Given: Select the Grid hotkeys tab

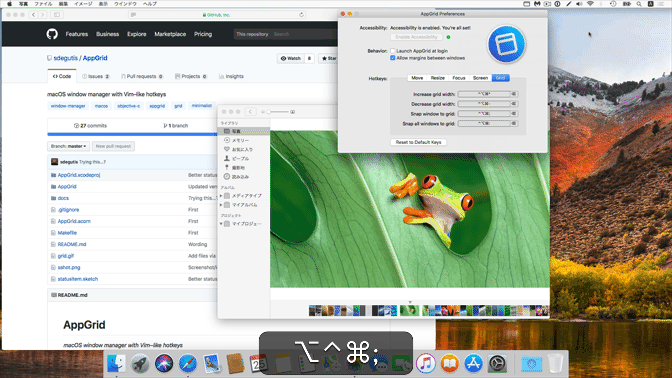Looking at the screenshot, I should pyautogui.click(x=500, y=78).
